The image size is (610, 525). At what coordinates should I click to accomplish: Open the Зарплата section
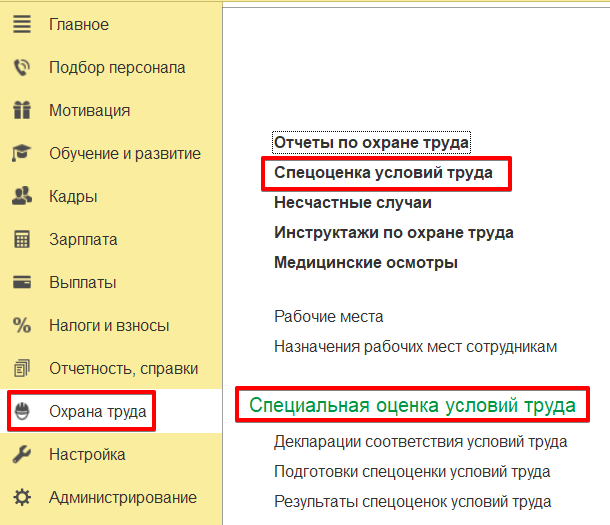coord(83,240)
